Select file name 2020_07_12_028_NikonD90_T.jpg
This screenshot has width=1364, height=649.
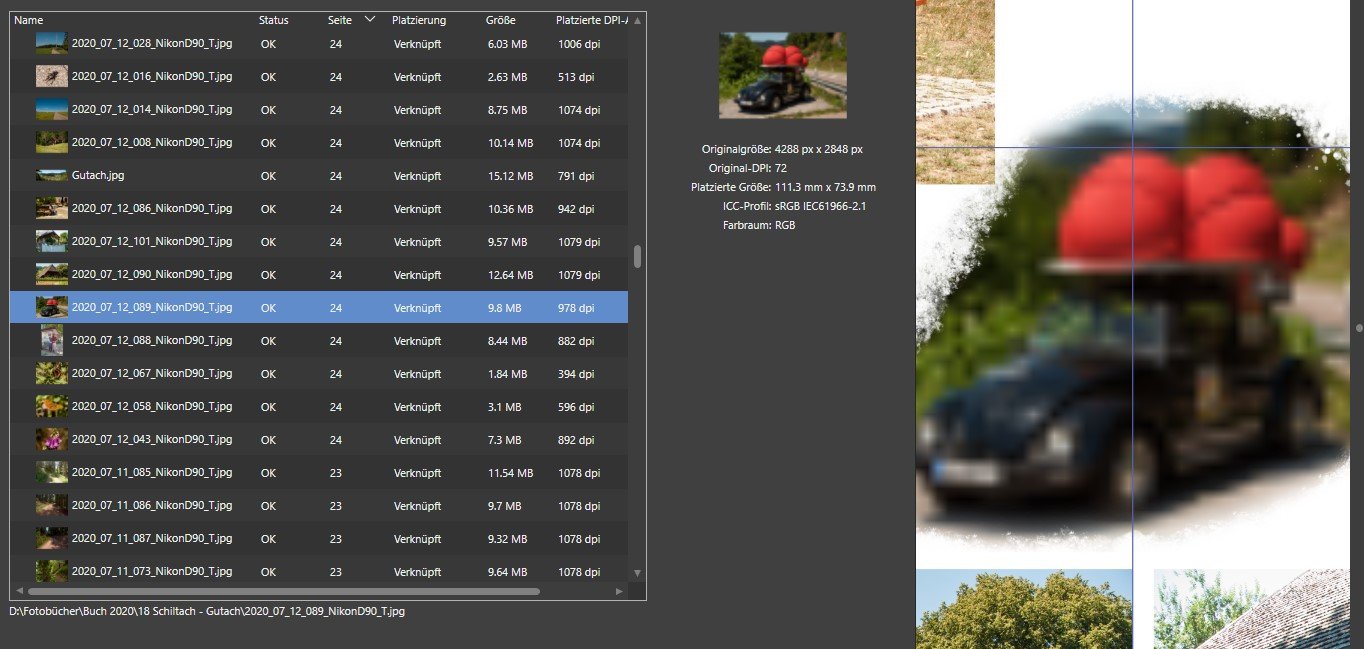point(152,44)
